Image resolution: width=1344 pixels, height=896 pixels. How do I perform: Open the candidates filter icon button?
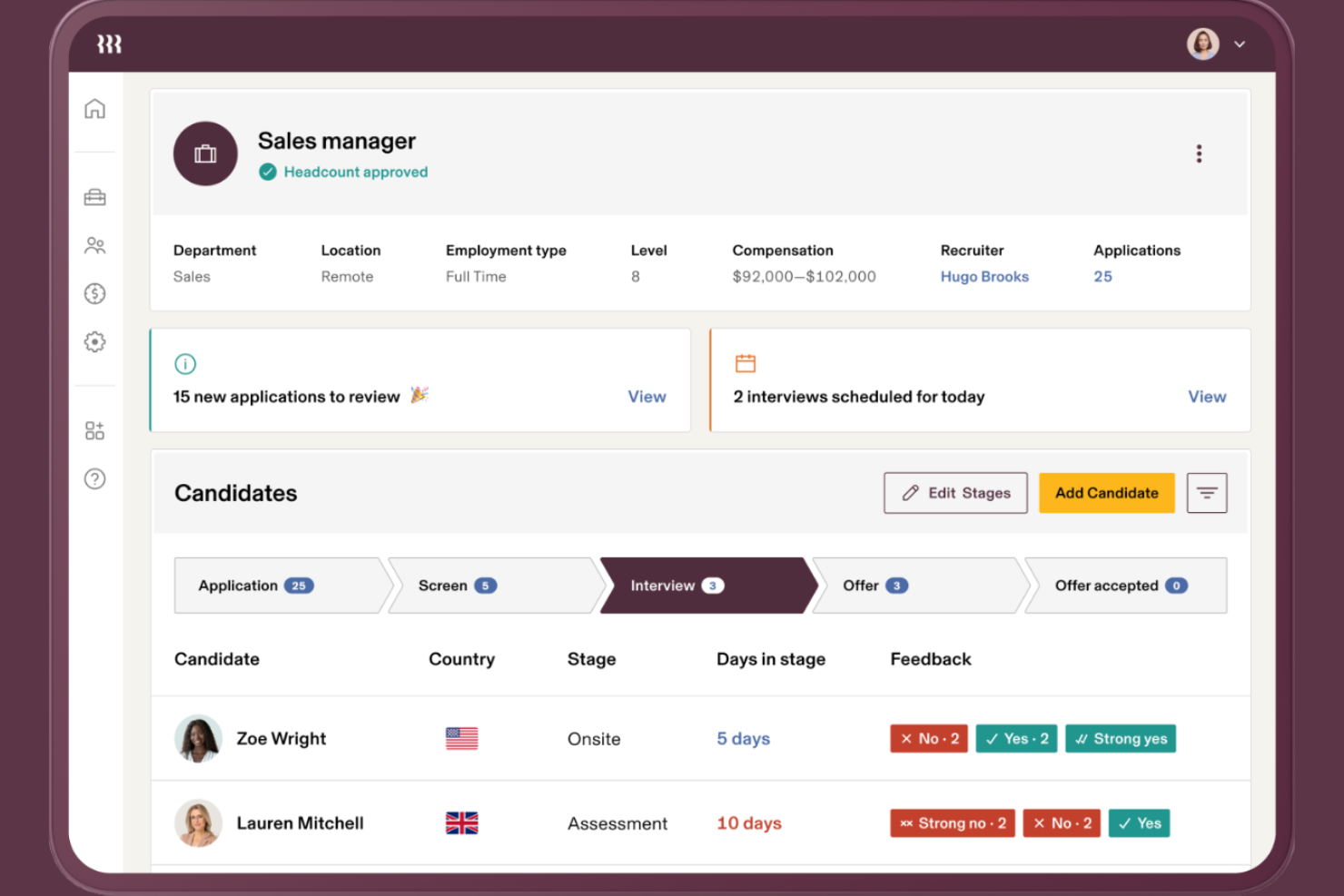[x=1207, y=493]
